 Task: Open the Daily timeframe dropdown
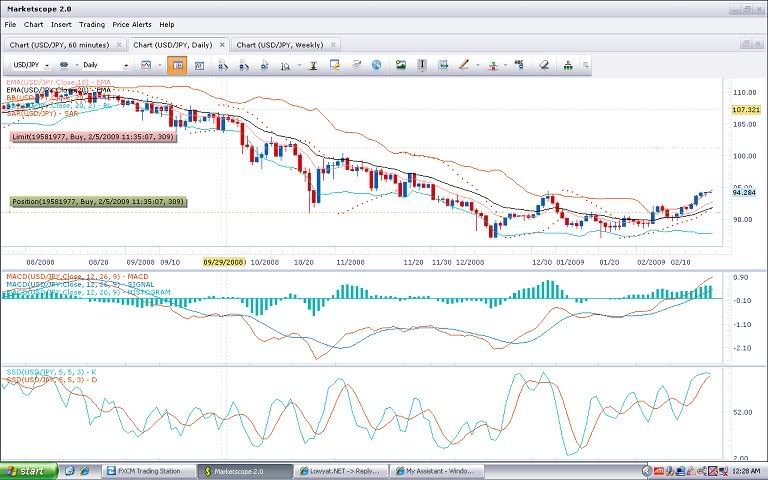[x=100, y=65]
